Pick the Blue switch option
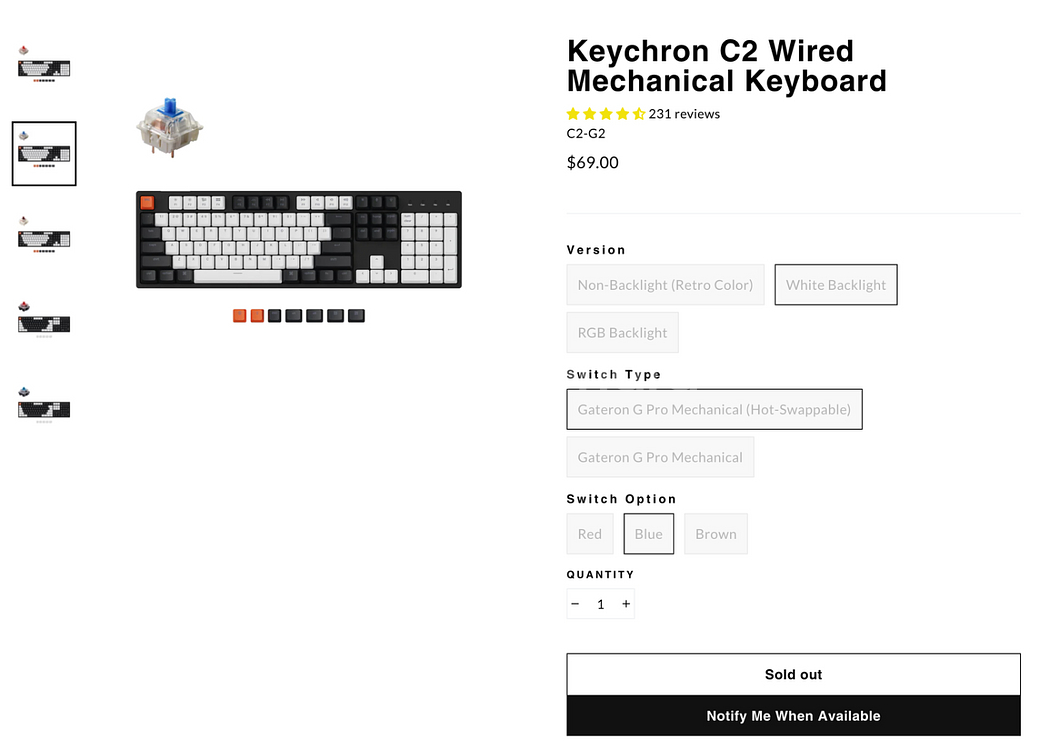This screenshot has height=750, width=1040. click(x=649, y=534)
